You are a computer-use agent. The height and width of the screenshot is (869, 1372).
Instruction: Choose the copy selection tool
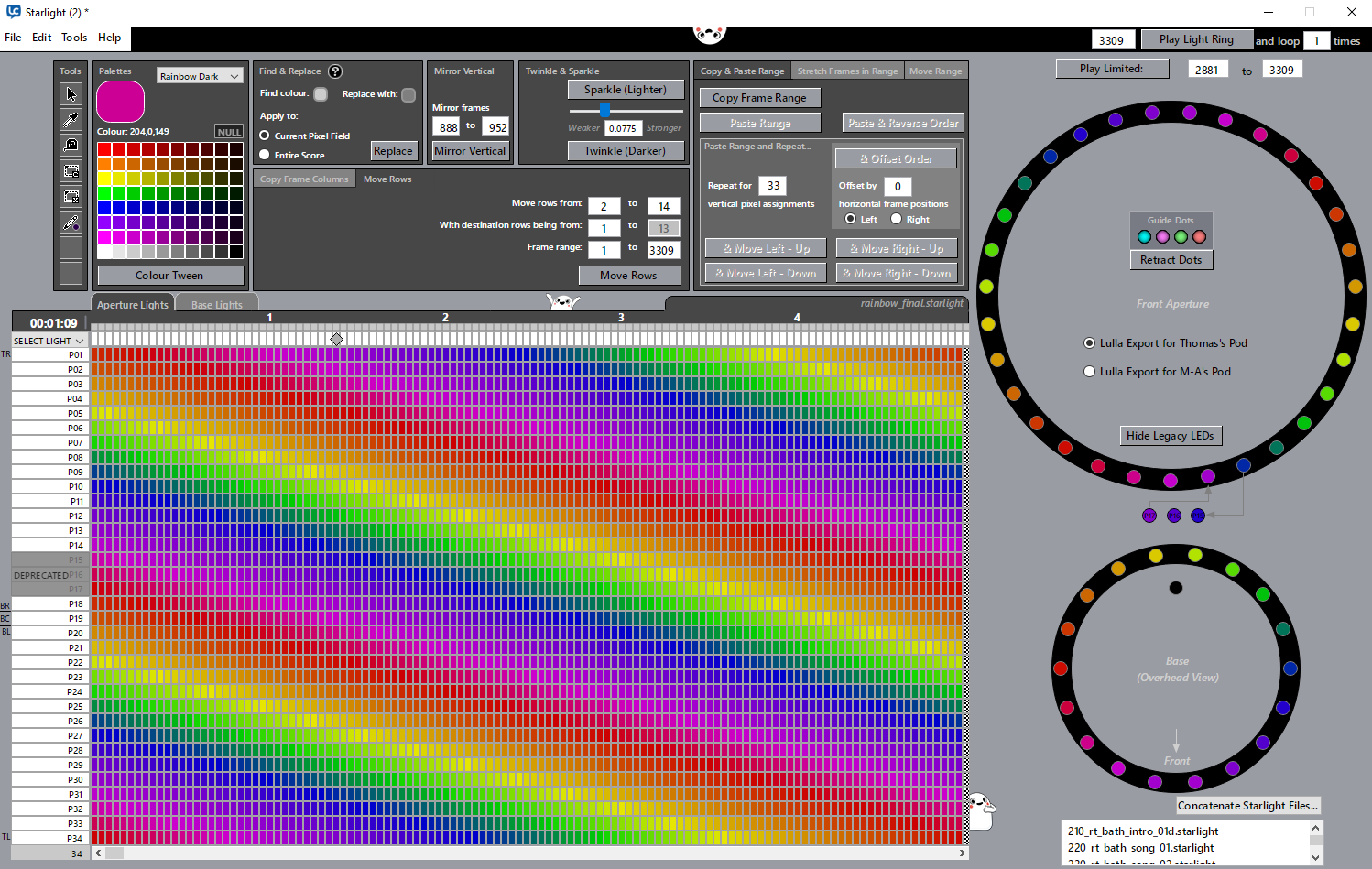(71, 171)
